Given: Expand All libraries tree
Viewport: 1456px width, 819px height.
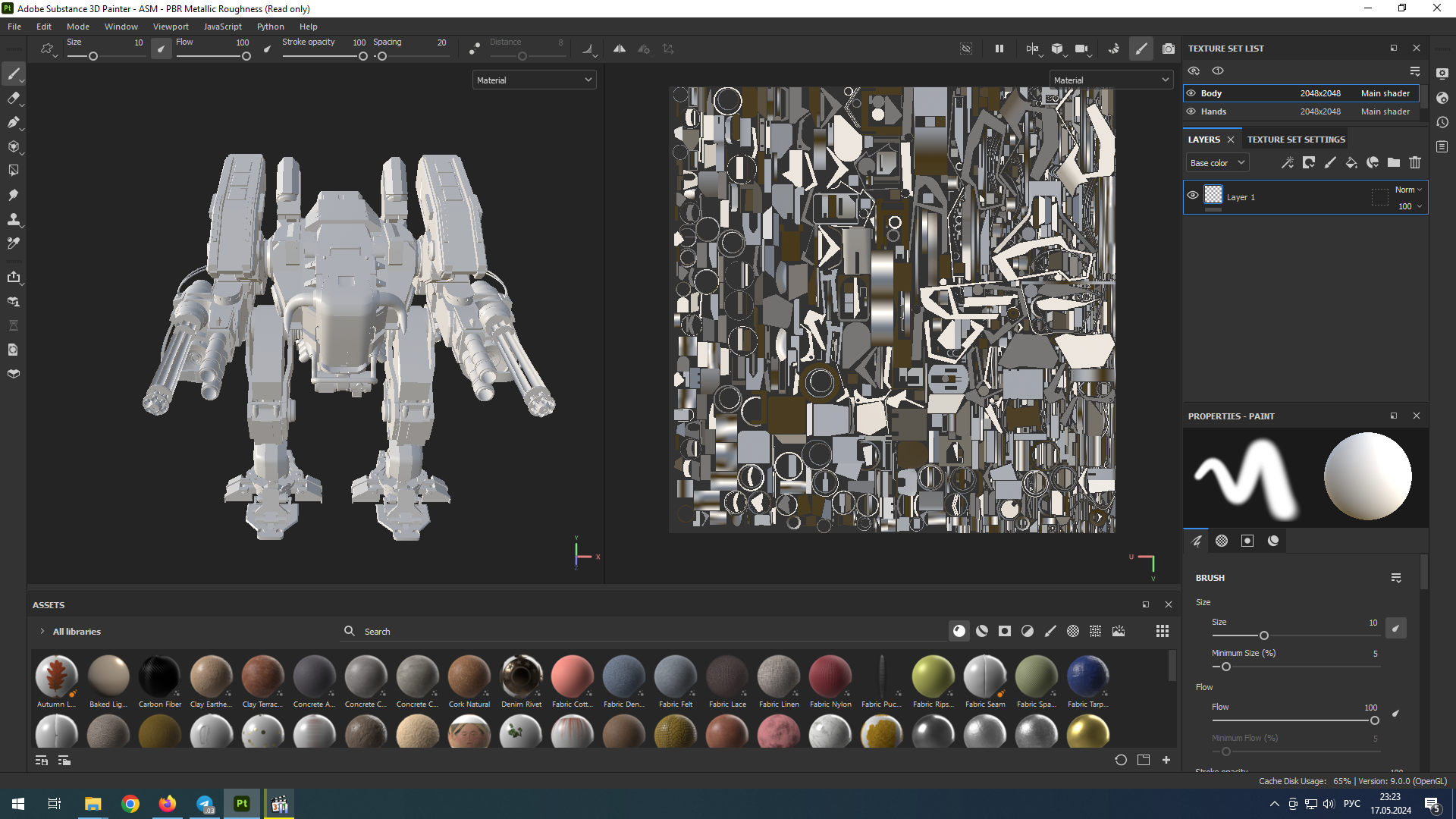Looking at the screenshot, I should tap(42, 631).
